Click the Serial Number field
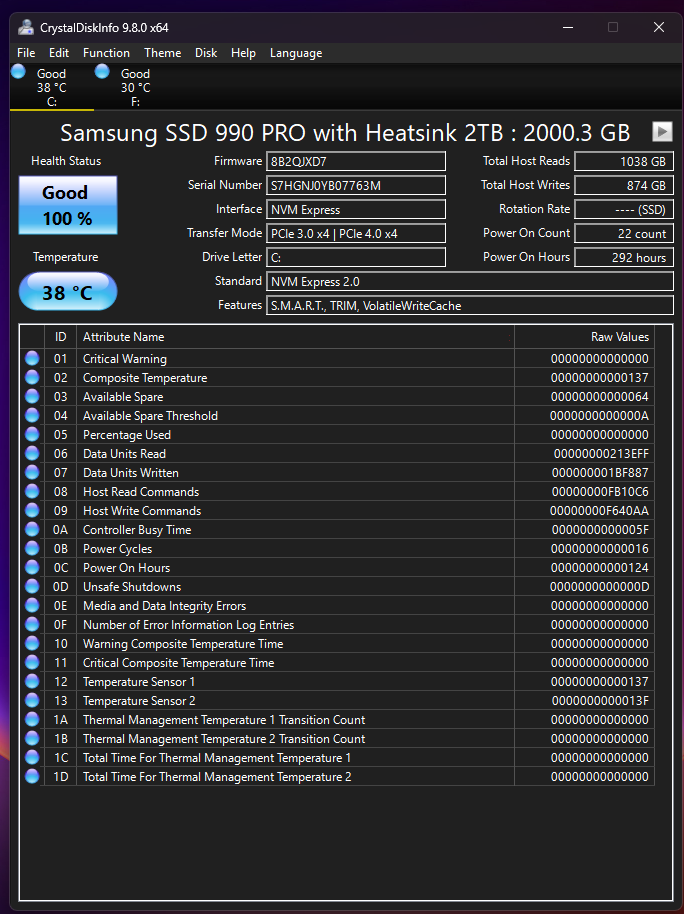Screen dimensions: 684x914 click(x=356, y=185)
